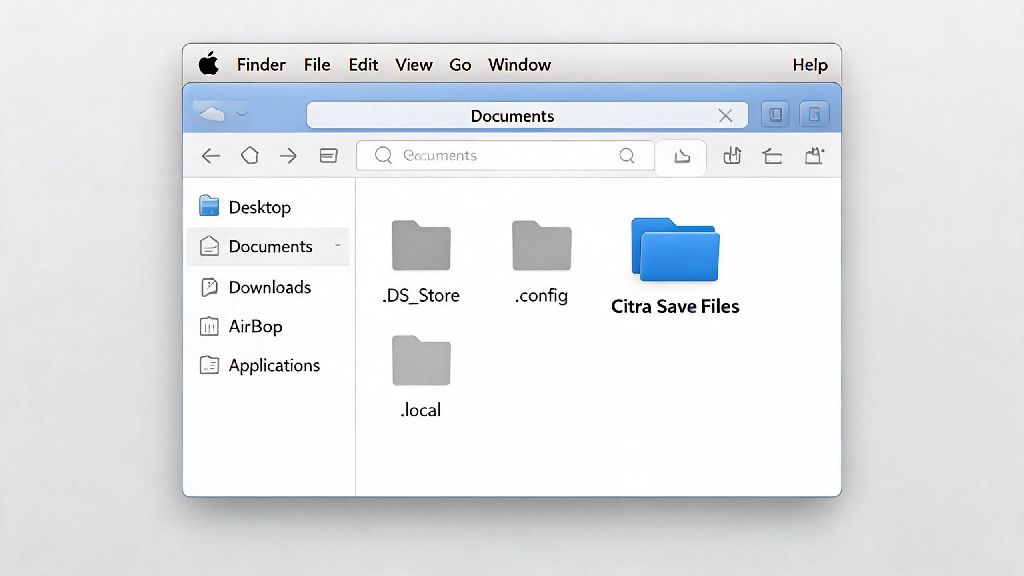The height and width of the screenshot is (576, 1024).
Task: Go forward with the right arrow
Action: [x=288, y=155]
